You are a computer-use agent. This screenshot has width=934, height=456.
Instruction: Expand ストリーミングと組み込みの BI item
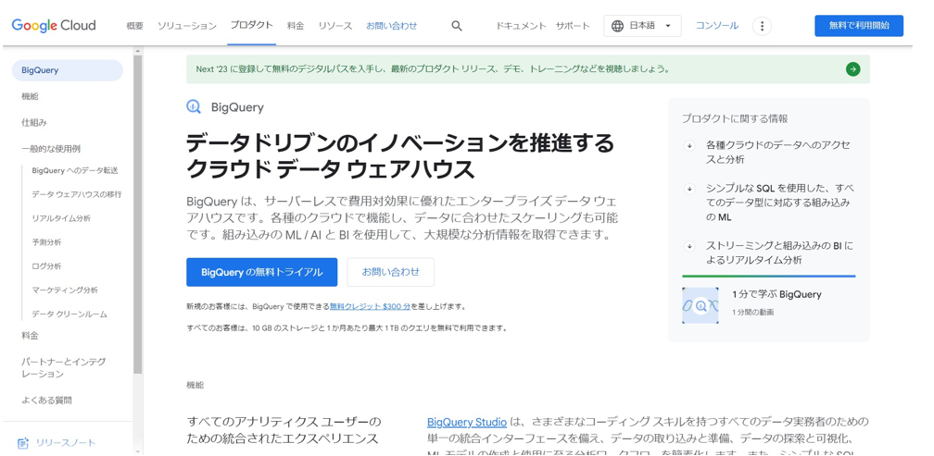tap(689, 246)
